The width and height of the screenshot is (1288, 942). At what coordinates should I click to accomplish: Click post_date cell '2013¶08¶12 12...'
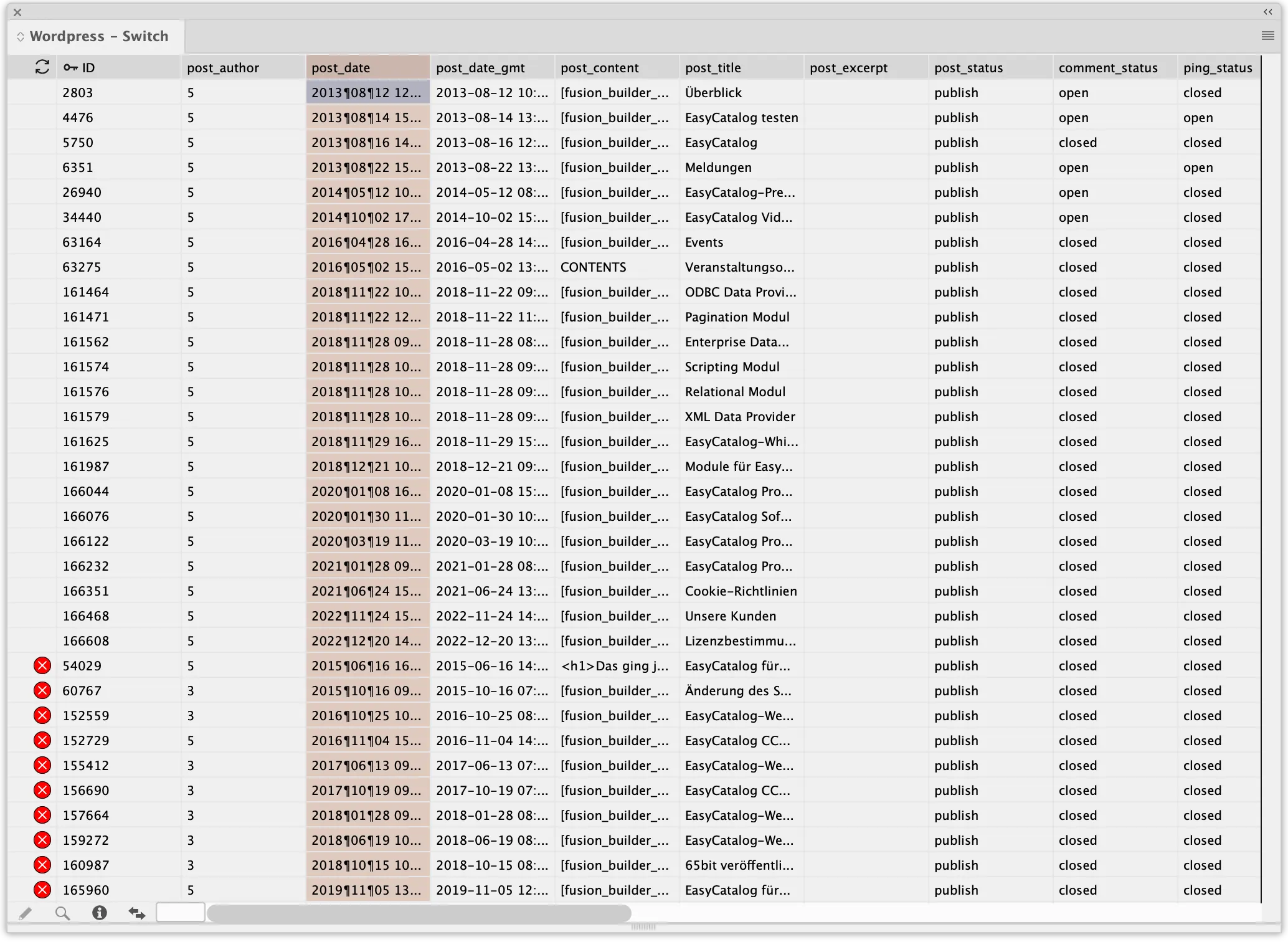[x=367, y=92]
